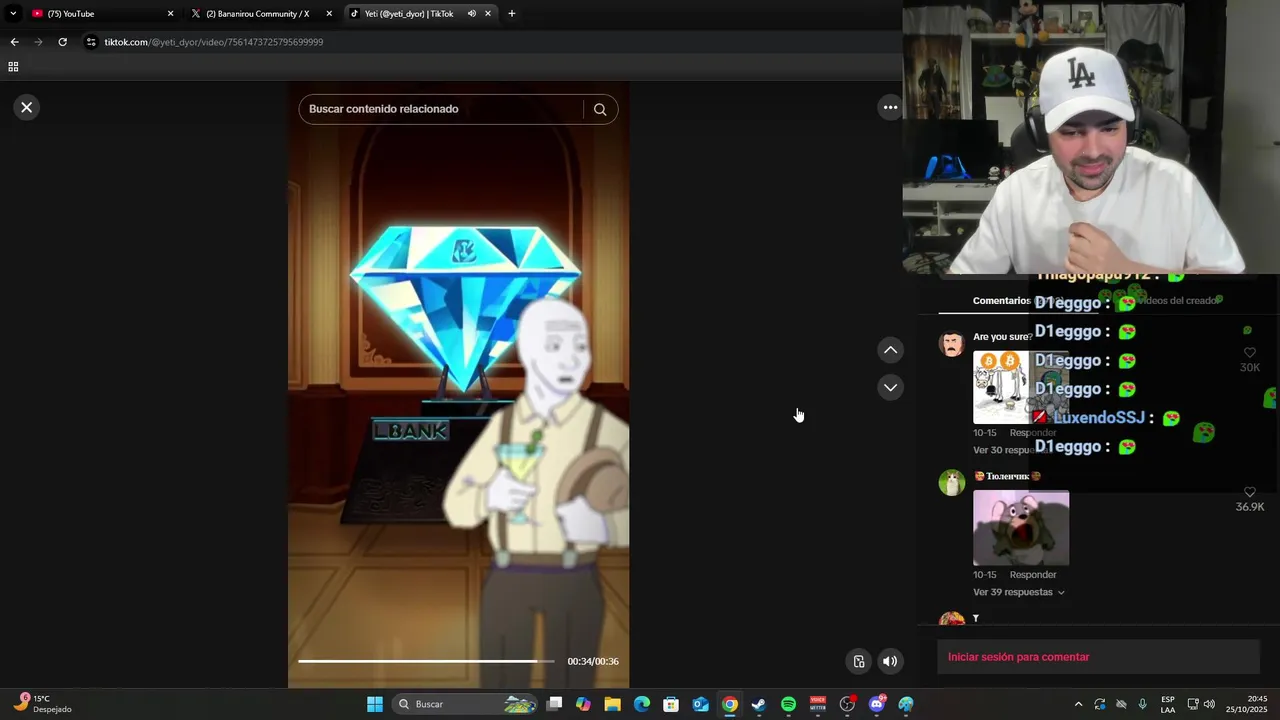Click the search magnifier icon in TikTok
Screen dimensions: 1280x720
(600, 109)
